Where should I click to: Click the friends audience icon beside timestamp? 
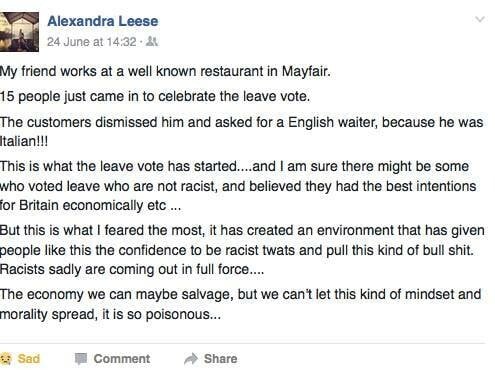click(152, 42)
